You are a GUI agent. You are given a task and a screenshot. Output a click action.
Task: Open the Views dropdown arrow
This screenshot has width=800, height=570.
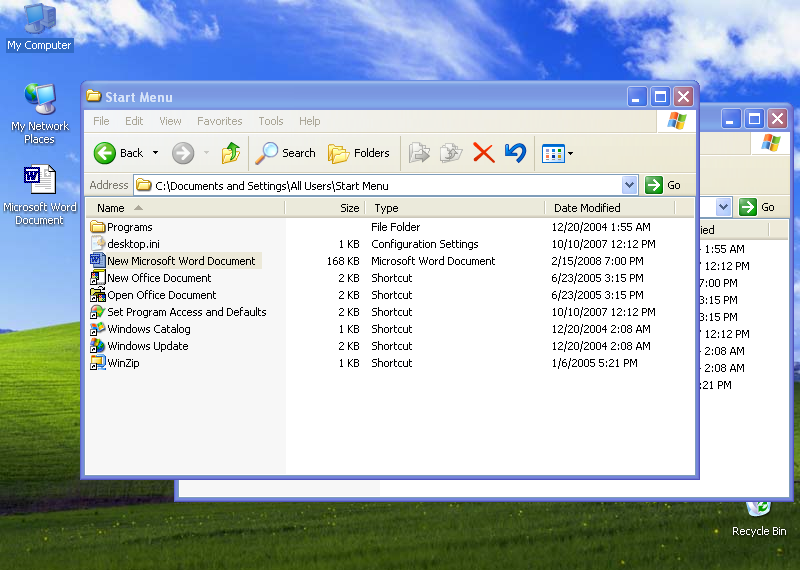pyautogui.click(x=570, y=153)
